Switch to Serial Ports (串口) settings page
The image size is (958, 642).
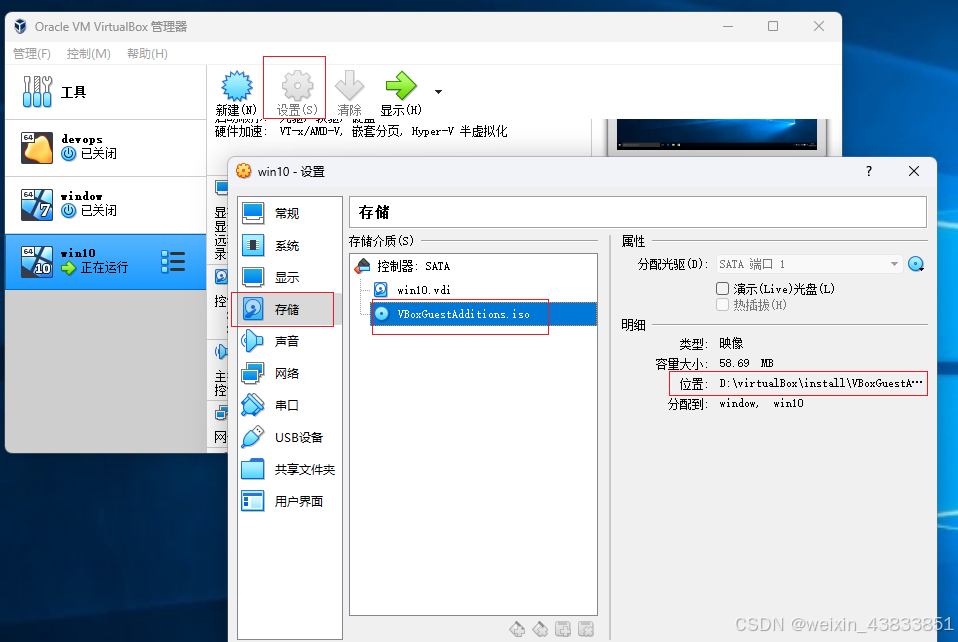(x=288, y=405)
